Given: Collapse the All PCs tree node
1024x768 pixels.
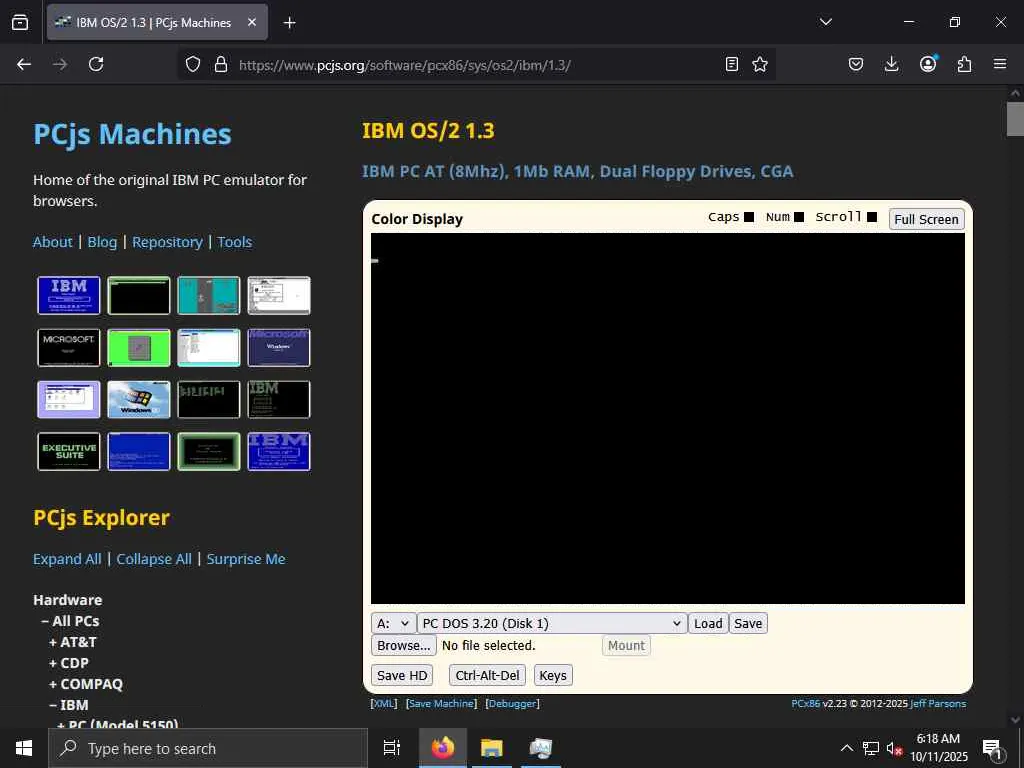Looking at the screenshot, I should point(71,621).
